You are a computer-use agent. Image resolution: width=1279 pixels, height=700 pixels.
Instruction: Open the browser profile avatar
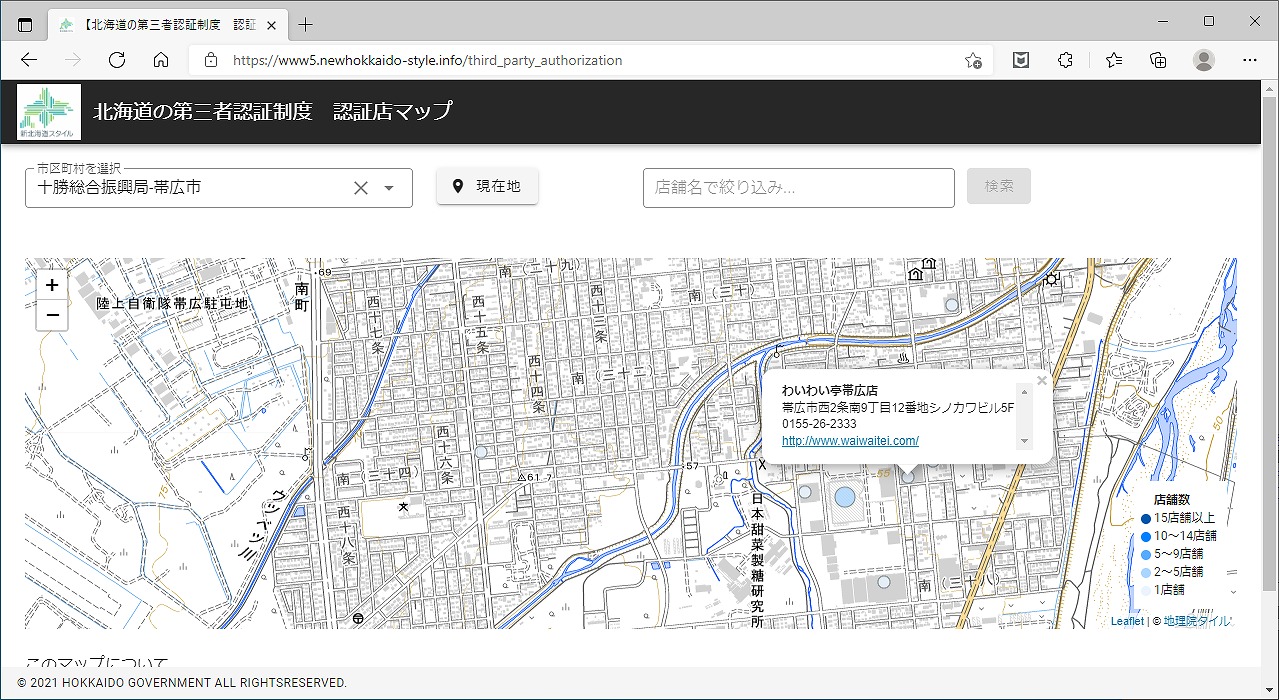(x=1203, y=60)
